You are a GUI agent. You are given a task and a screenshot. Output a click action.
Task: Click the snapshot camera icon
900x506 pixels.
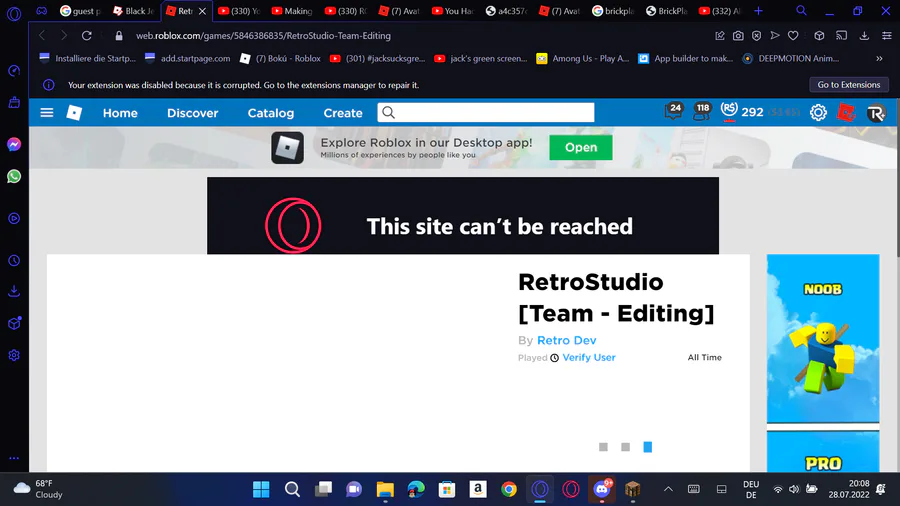738,36
